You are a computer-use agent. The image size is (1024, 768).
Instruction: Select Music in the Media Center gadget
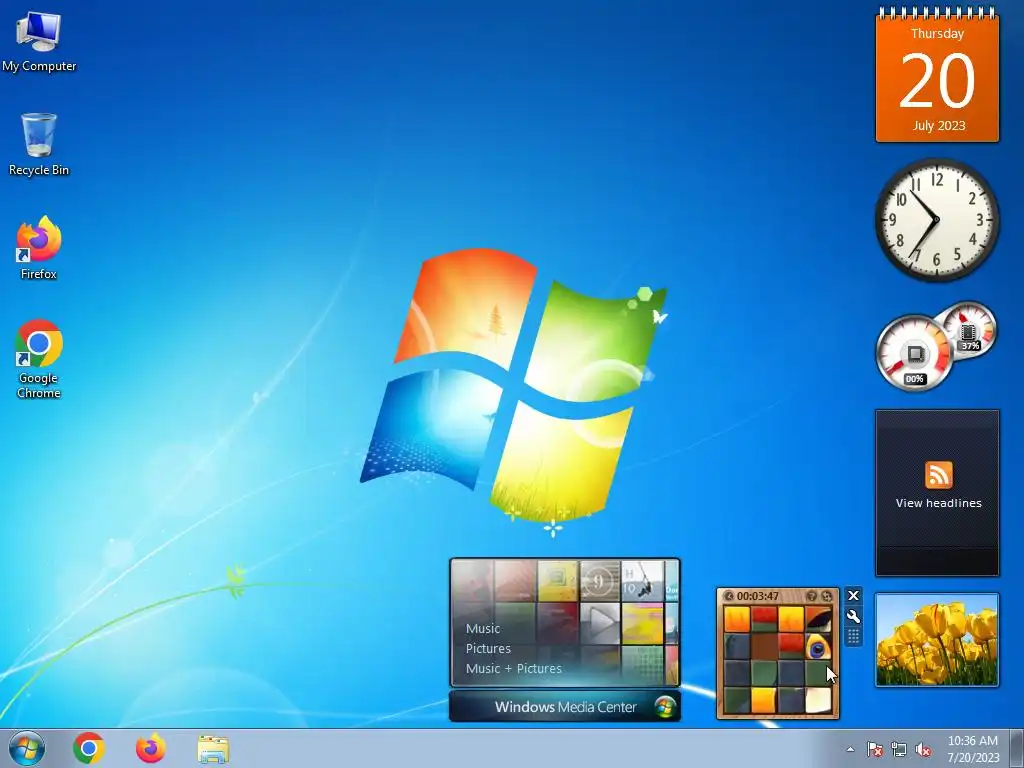pyautogui.click(x=483, y=628)
